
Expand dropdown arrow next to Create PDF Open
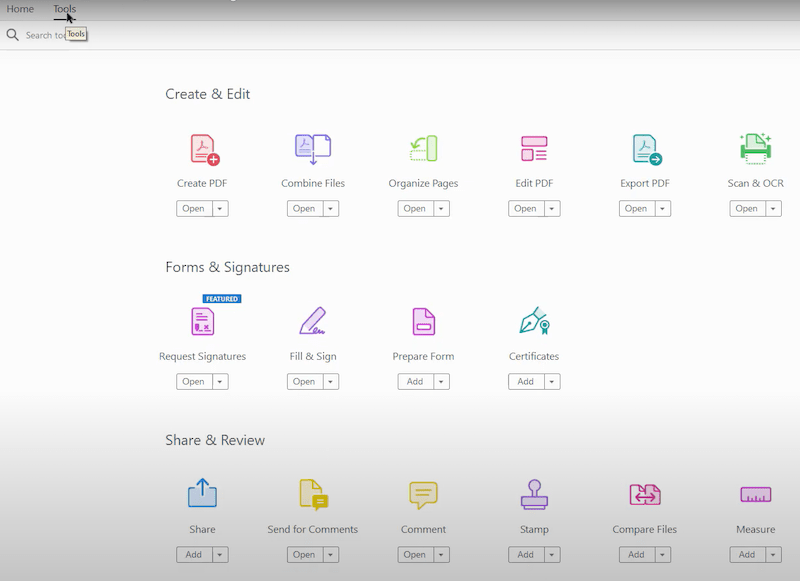coord(220,209)
